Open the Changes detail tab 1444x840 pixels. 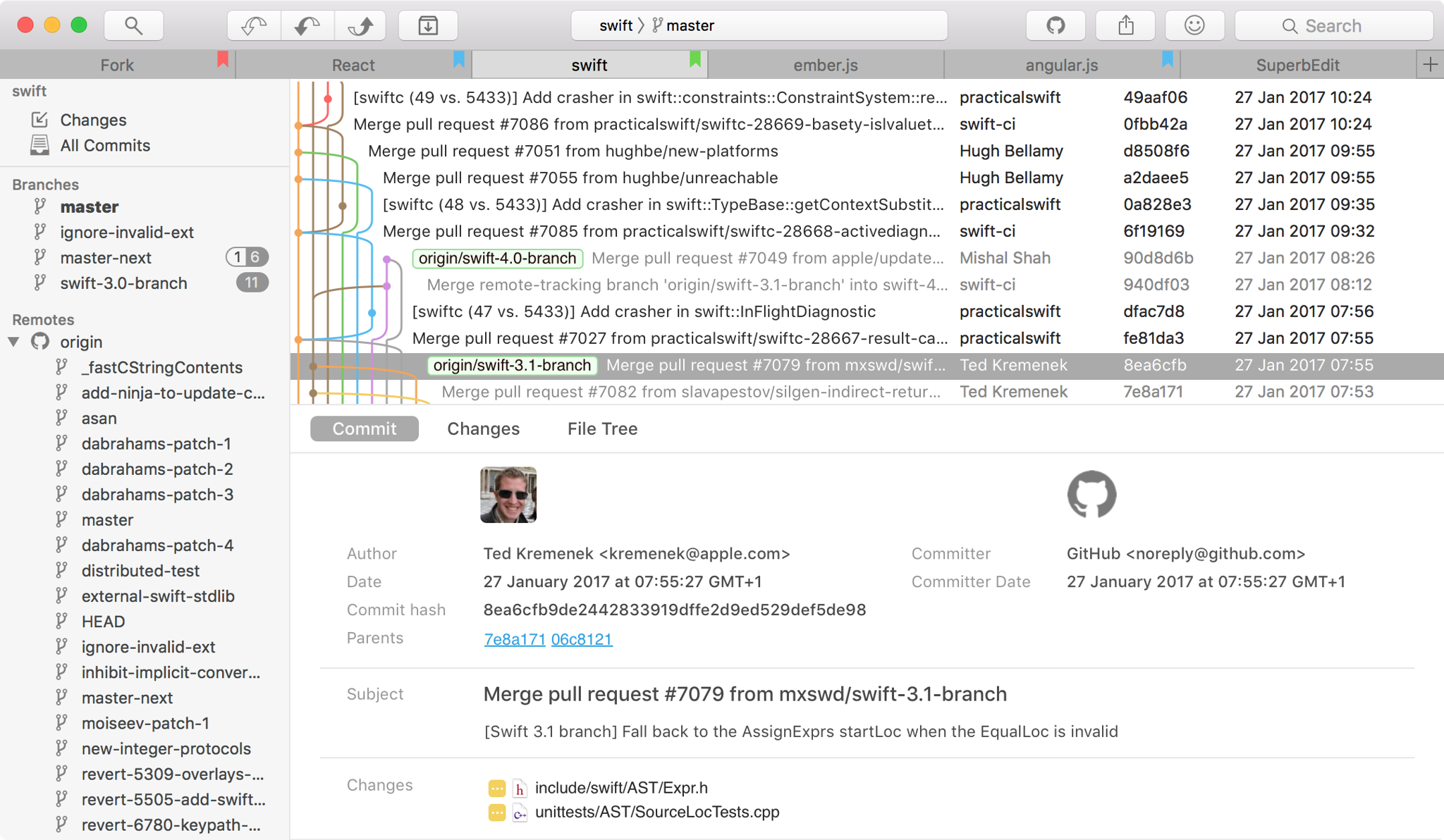point(483,428)
